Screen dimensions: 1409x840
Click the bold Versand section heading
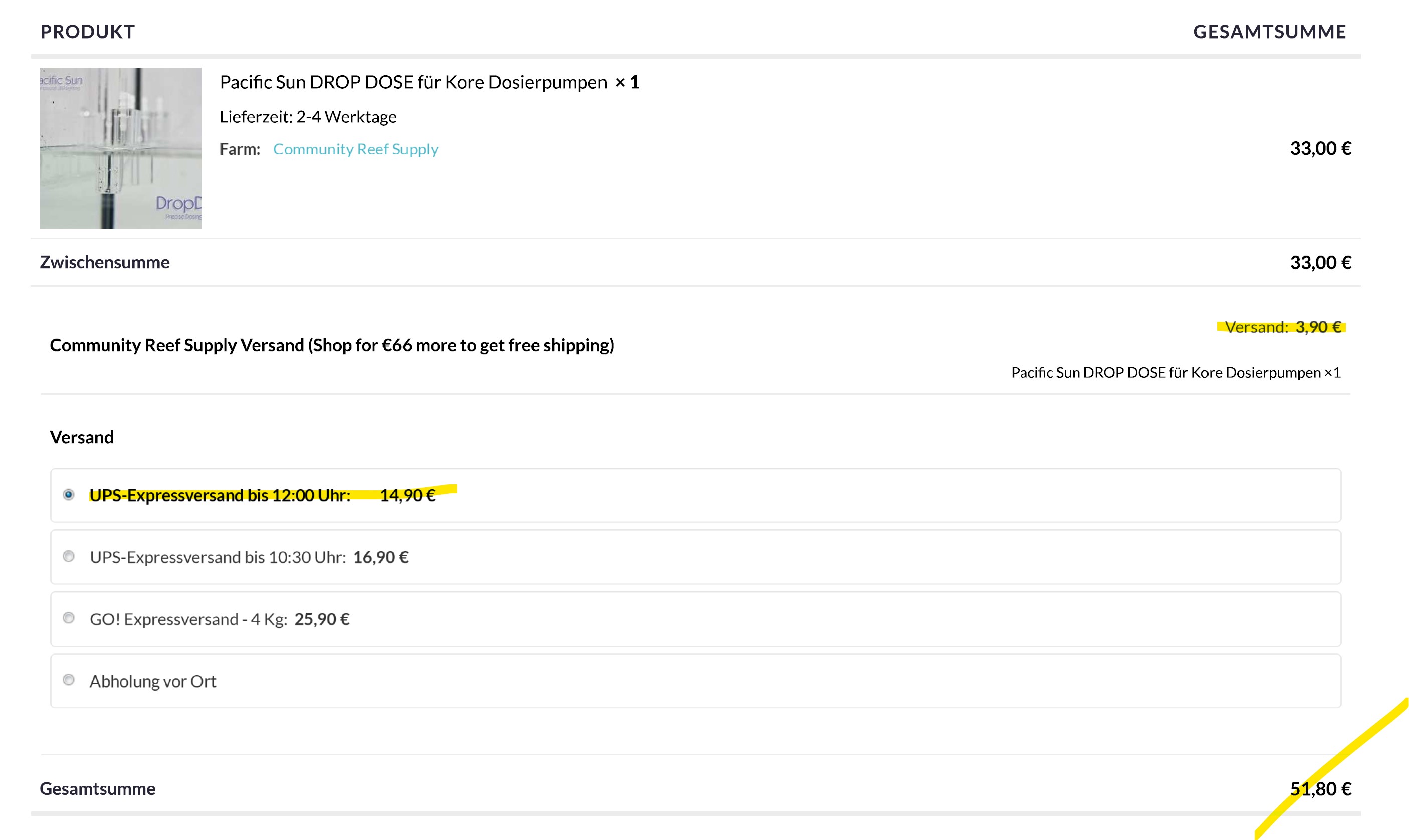point(82,437)
